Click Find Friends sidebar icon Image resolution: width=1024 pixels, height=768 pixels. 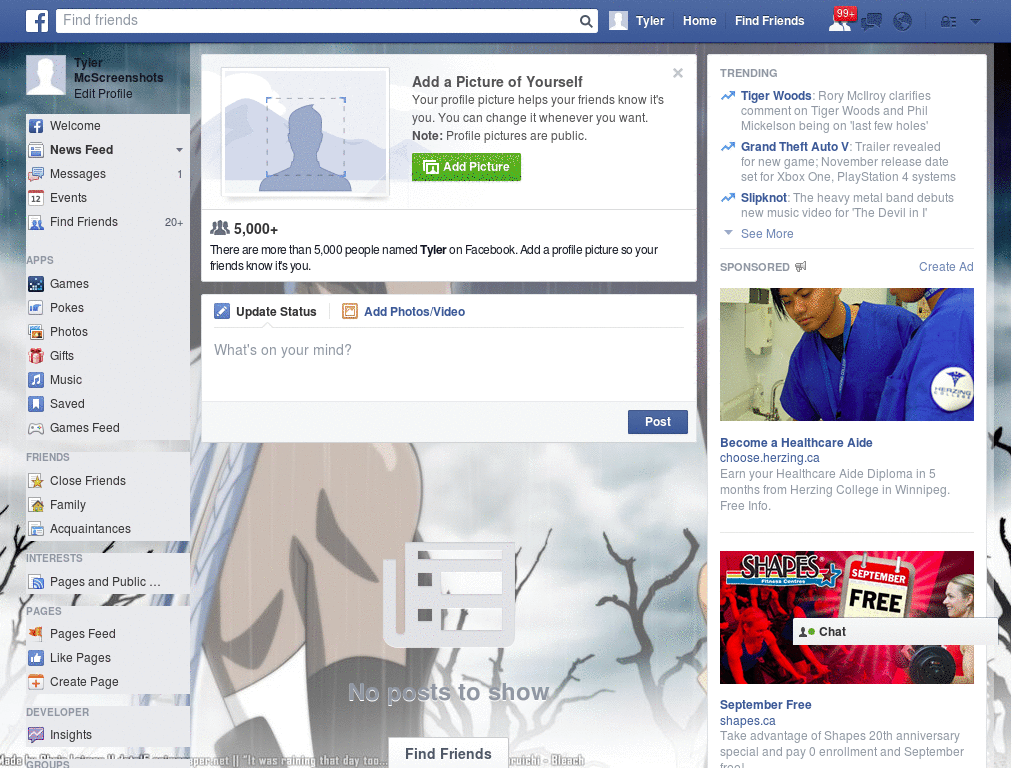[x=36, y=222]
